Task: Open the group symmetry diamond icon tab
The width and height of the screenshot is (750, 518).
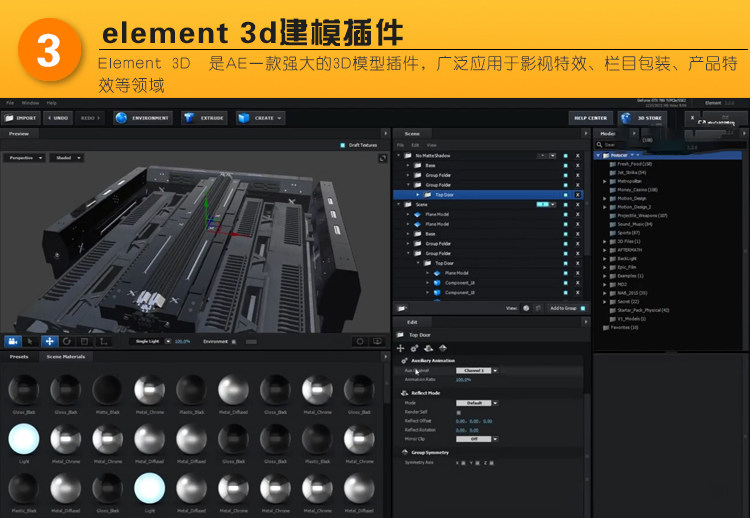Action: pyautogui.click(x=443, y=348)
